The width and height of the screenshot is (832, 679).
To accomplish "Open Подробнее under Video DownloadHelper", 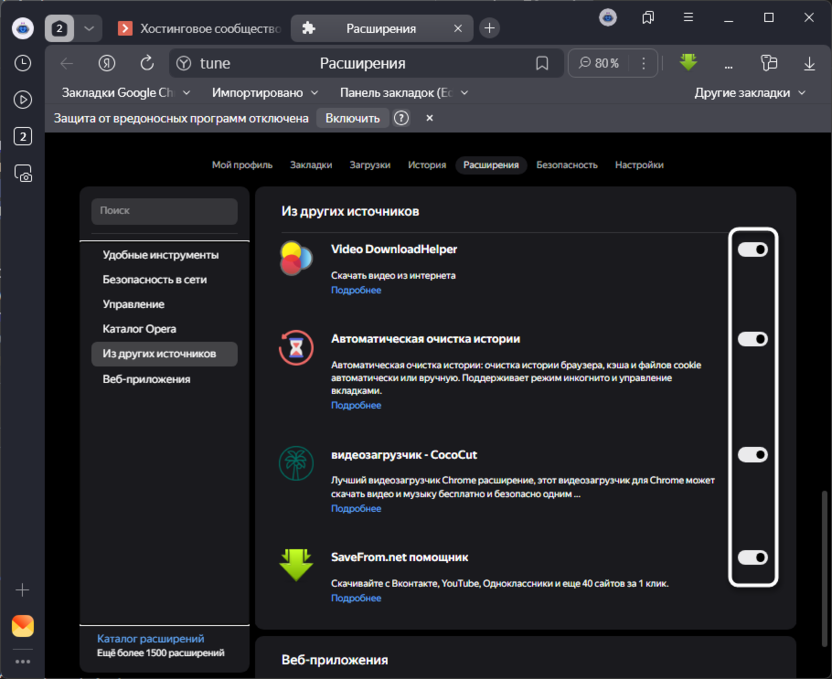I will click(x=356, y=290).
